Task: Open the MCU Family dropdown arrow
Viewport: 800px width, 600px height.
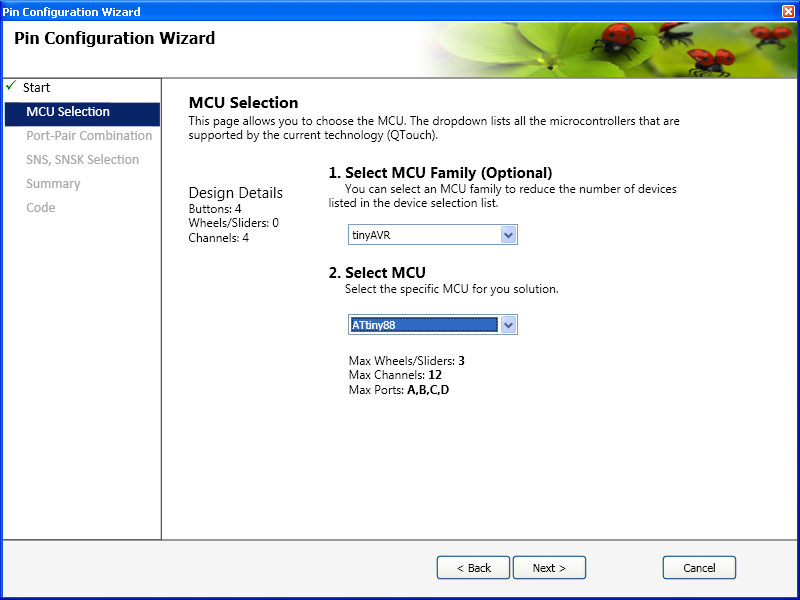Action: coord(508,235)
